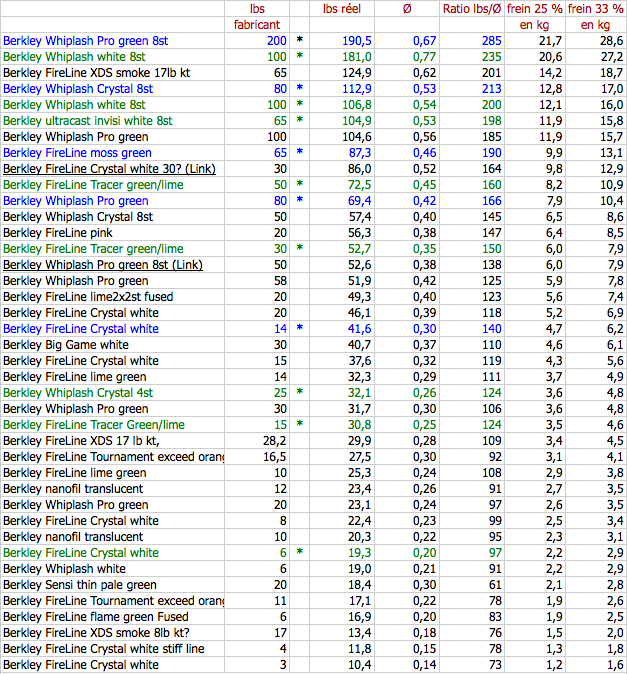Screen dimensions: 627x674
Task: Click the diameter value 0,14
Action: coord(425,665)
